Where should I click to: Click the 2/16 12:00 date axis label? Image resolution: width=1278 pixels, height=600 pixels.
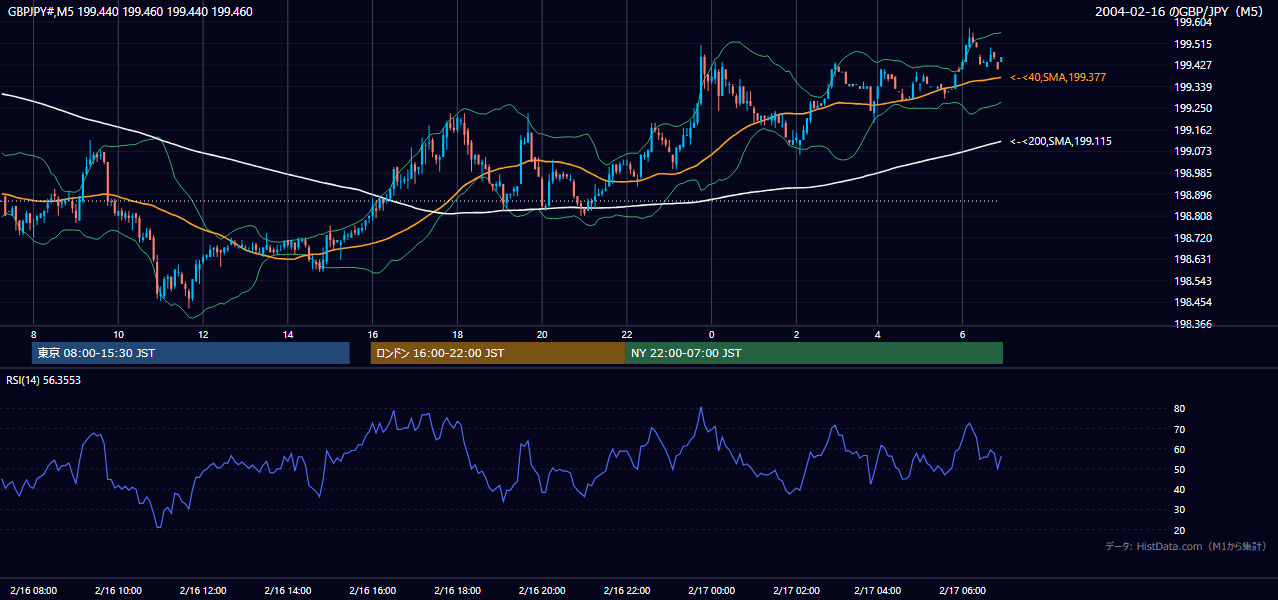203,590
